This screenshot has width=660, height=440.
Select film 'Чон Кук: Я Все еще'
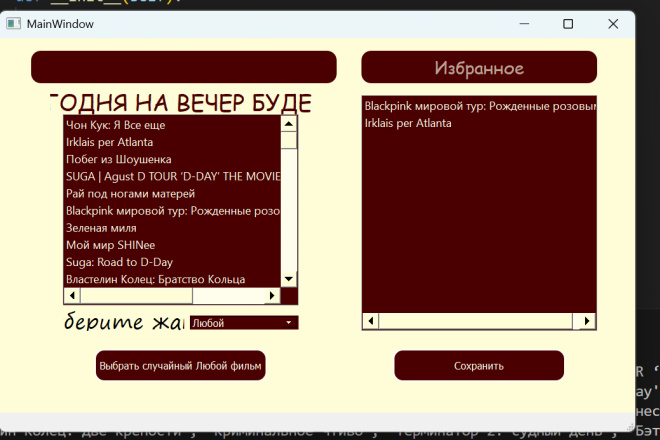pos(172,125)
